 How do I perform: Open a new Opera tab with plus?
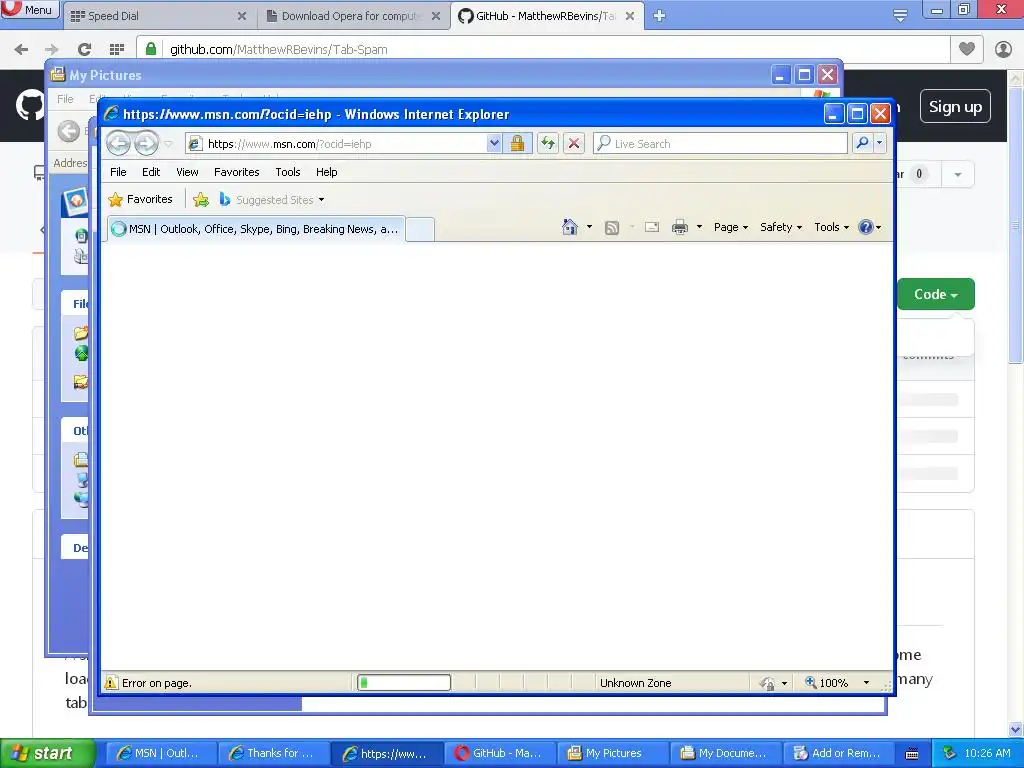coord(659,16)
